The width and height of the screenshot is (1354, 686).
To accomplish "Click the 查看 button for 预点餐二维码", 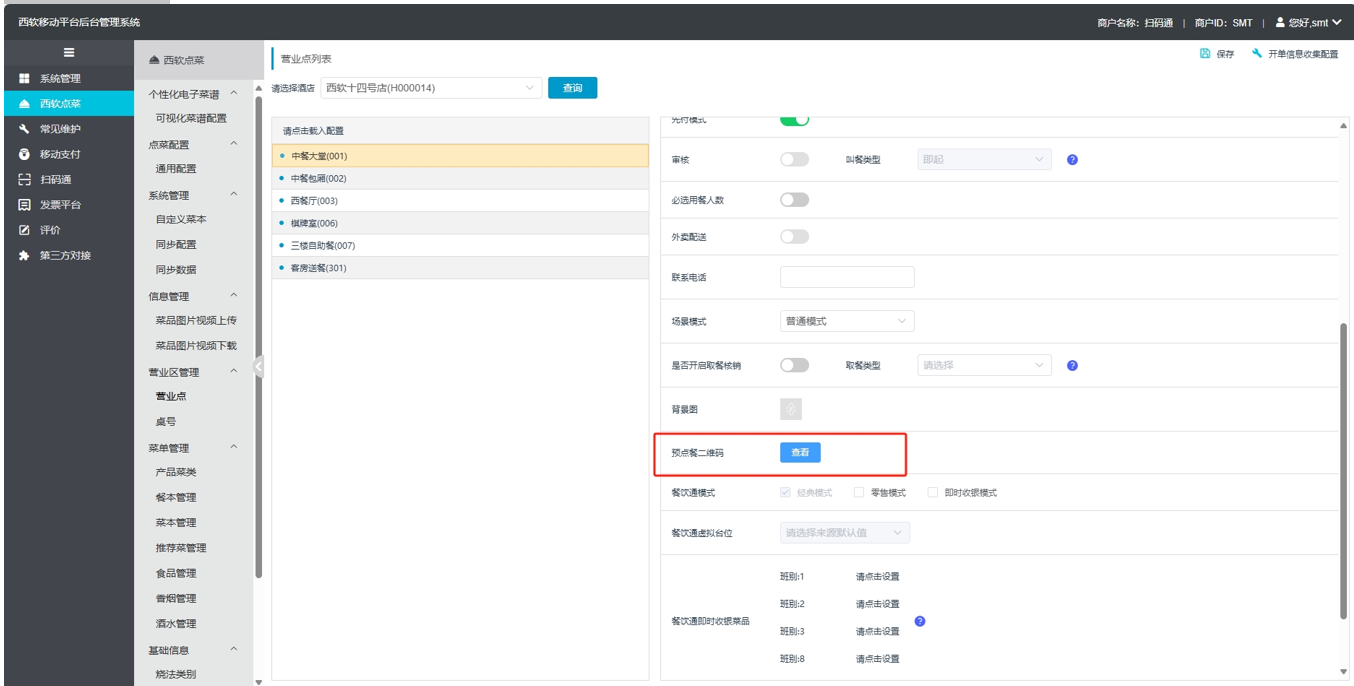I will point(800,453).
